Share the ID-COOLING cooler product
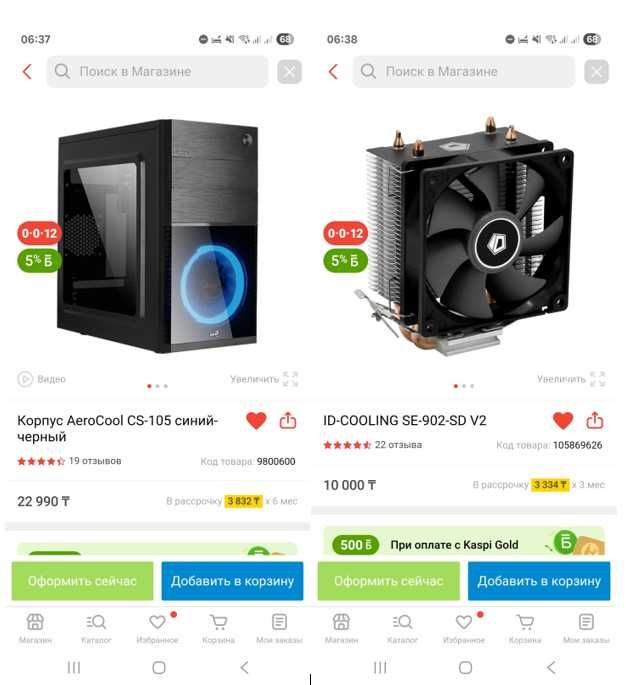Screen dimensions: 632x685 [594, 421]
